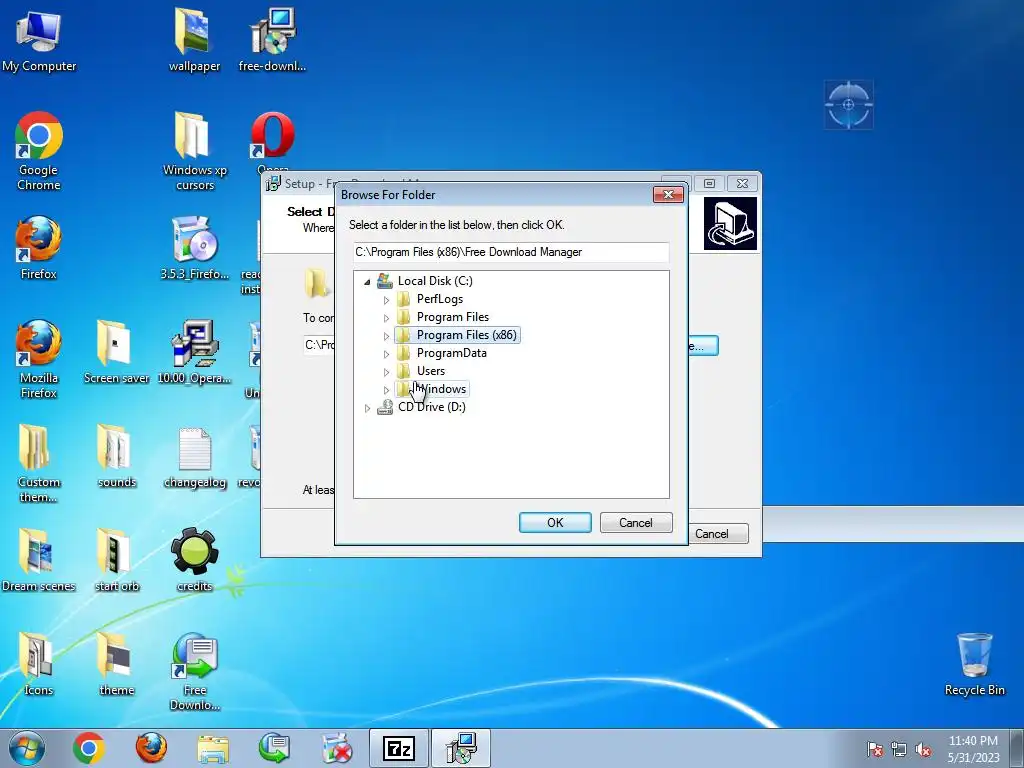
Task: Launch Firefox desktop shortcut
Action: [x=39, y=248]
